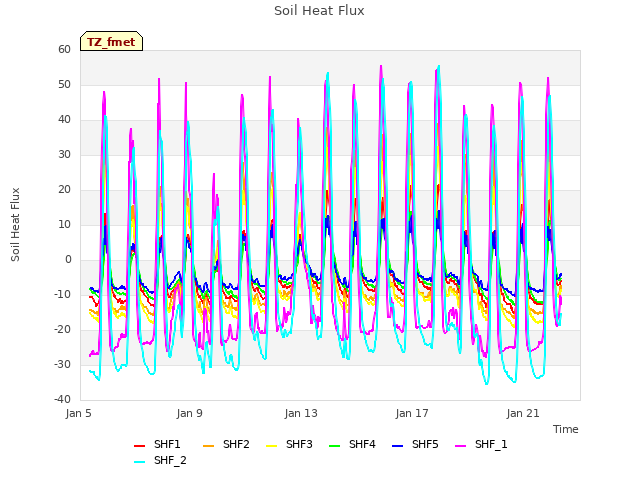
Task: Click the yellow SHF3 legend color marker
Action: [272, 446]
